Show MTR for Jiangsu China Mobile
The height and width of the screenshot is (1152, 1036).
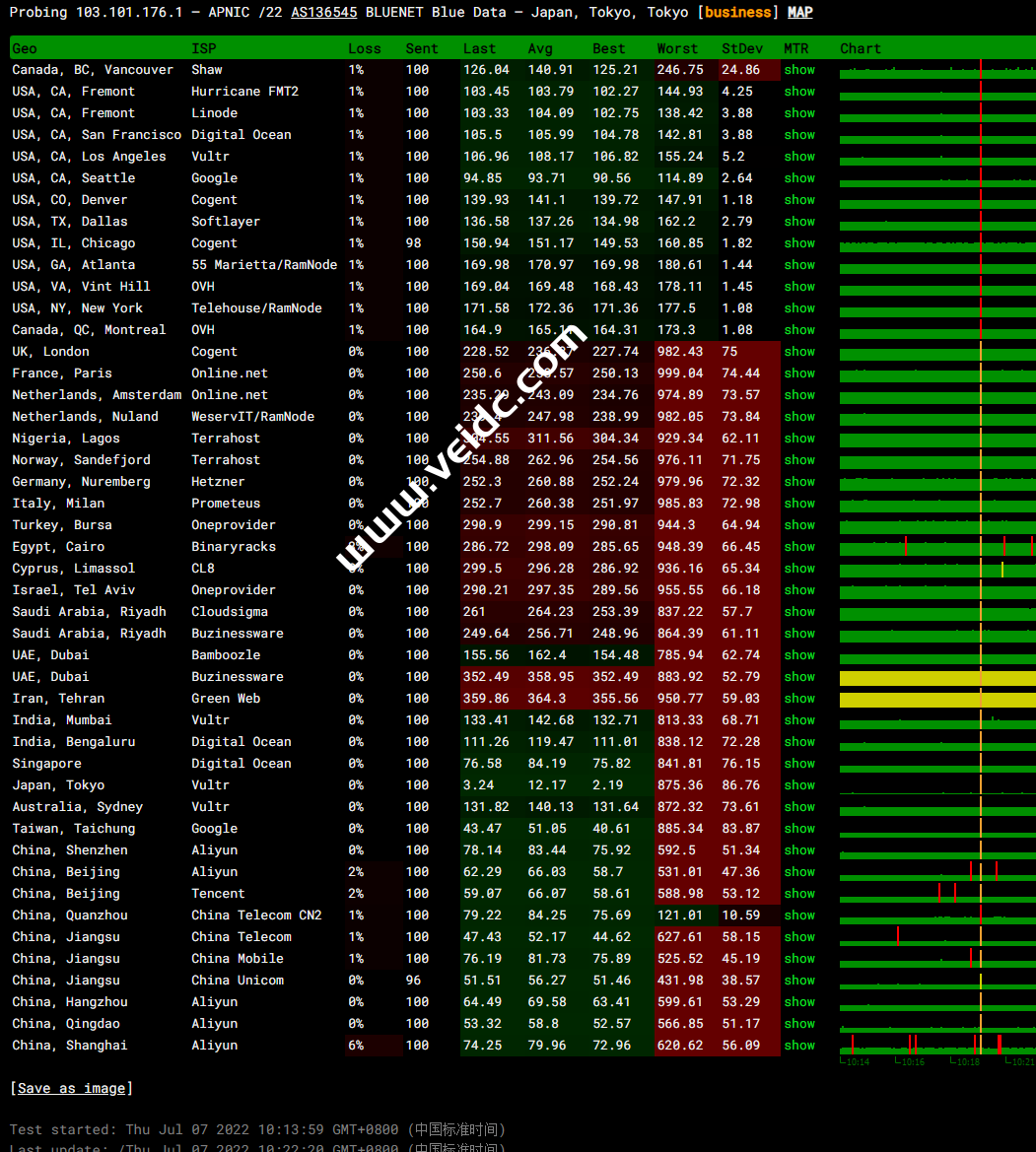pyautogui.click(x=799, y=958)
